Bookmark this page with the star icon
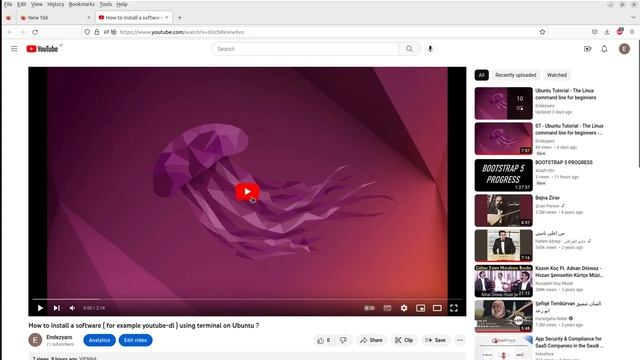Viewport: 640px width, 360px height. (542, 32)
